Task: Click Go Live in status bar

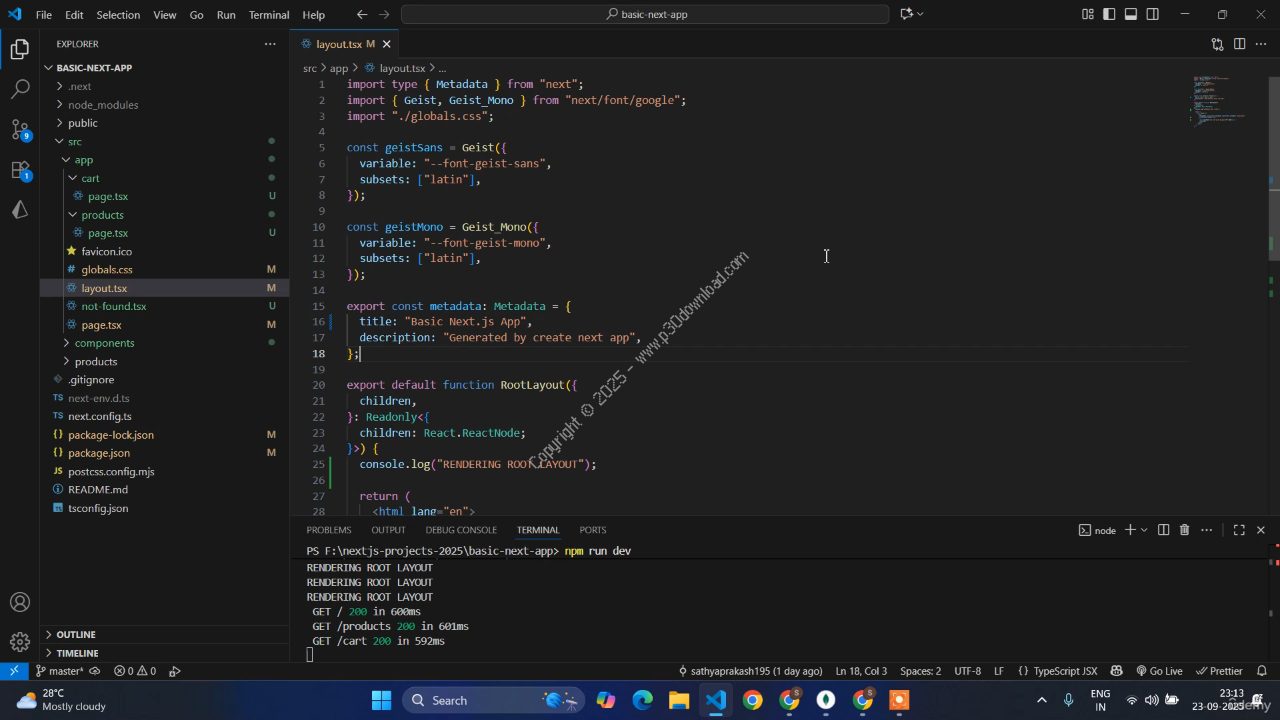Action: tap(1159, 671)
